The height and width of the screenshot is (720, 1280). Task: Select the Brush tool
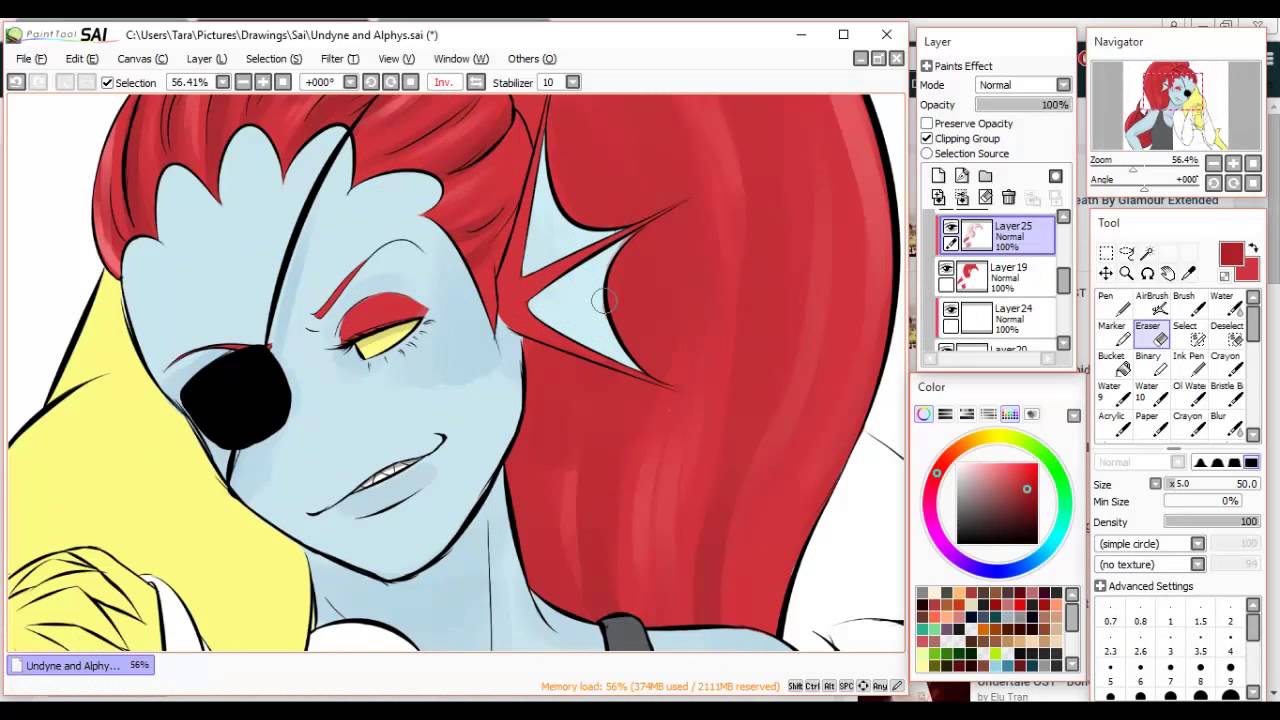click(x=1188, y=303)
